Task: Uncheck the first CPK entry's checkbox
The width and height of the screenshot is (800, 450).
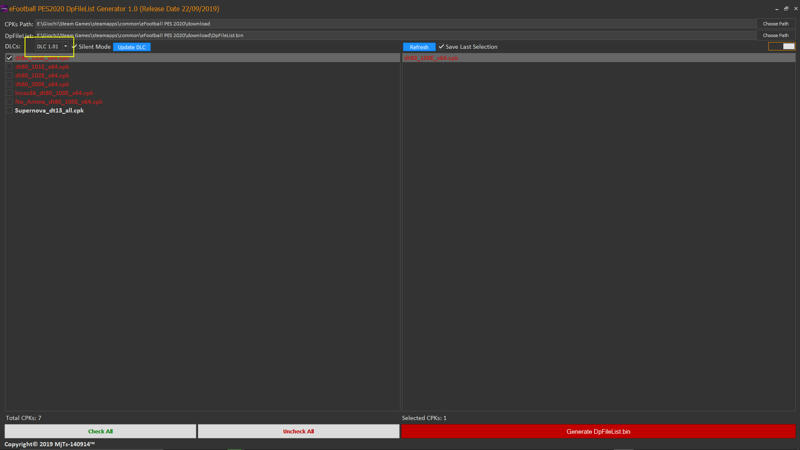Action: click(9, 58)
